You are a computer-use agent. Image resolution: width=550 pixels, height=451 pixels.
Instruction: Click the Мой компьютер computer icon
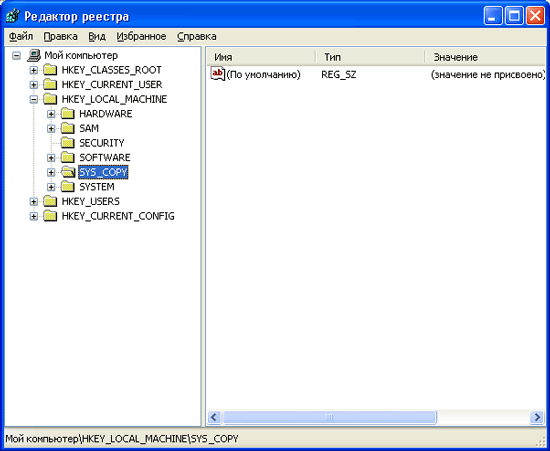pos(34,55)
